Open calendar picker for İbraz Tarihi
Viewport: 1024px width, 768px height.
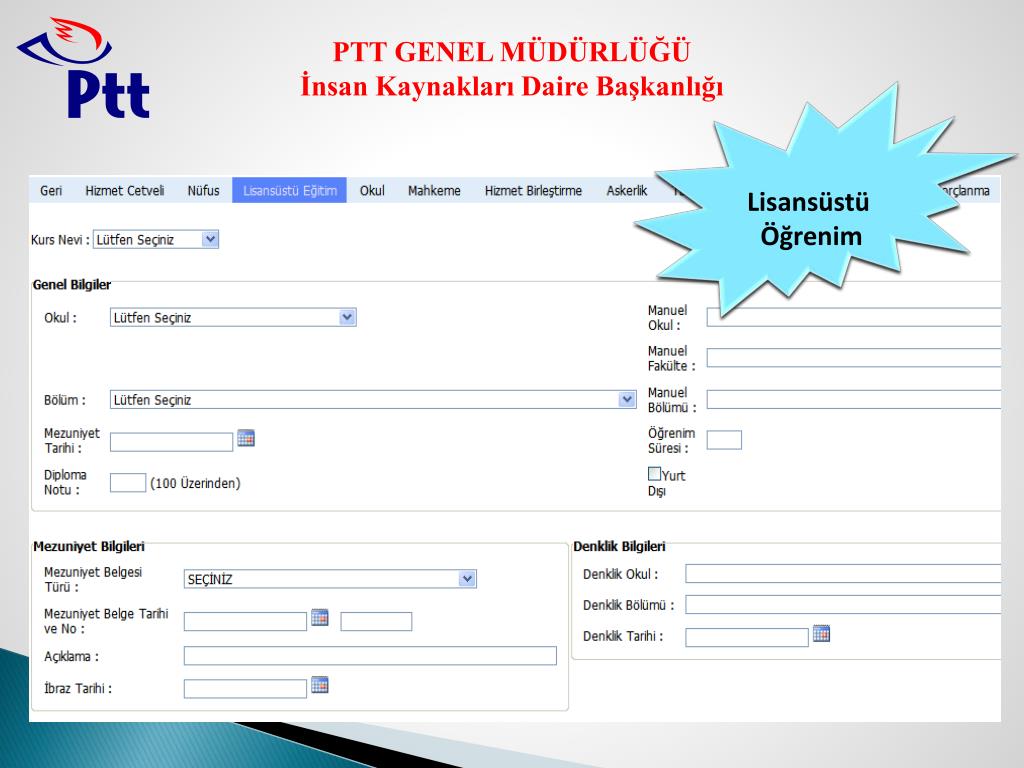tap(319, 684)
